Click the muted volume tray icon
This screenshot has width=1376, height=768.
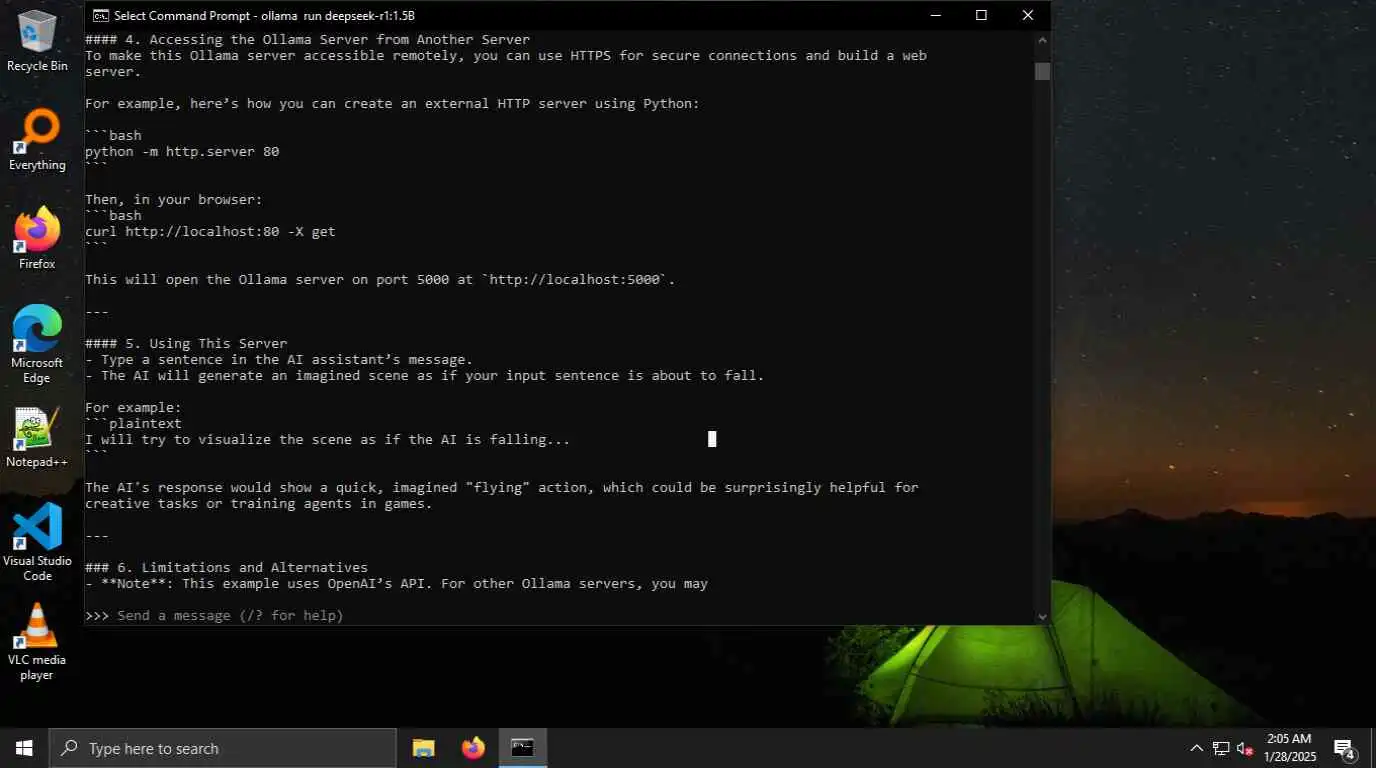pos(1246,748)
